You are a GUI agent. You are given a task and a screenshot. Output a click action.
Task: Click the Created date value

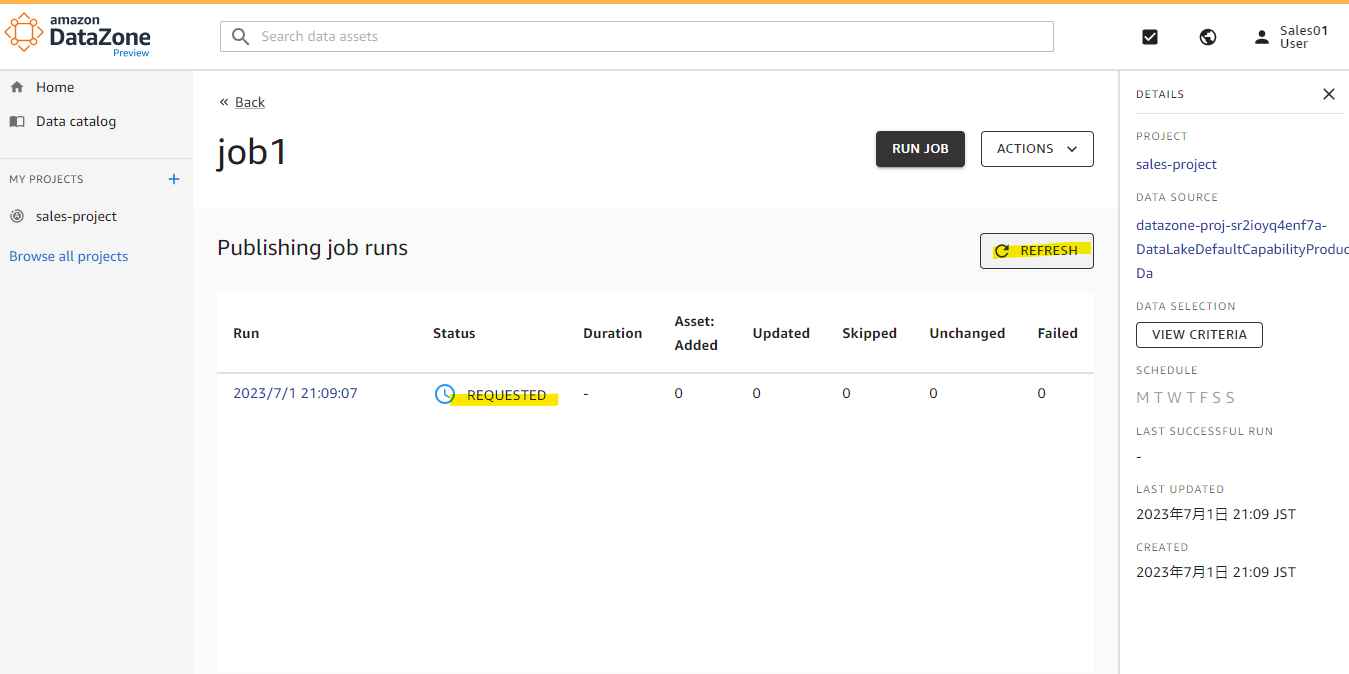[x=1216, y=572]
